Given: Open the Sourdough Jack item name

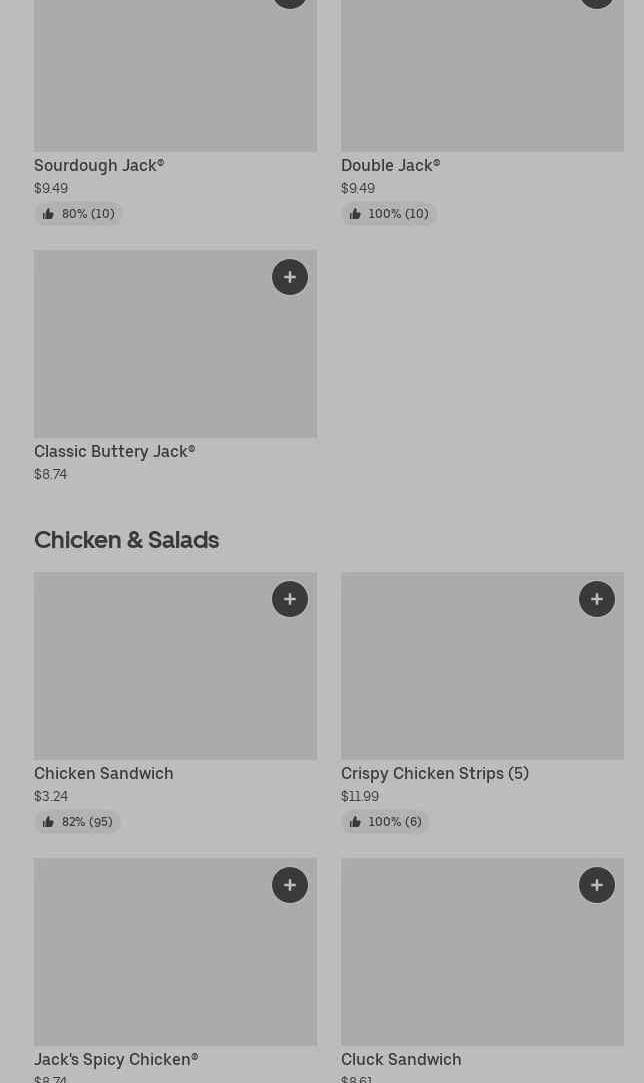Looking at the screenshot, I should tap(99, 165).
